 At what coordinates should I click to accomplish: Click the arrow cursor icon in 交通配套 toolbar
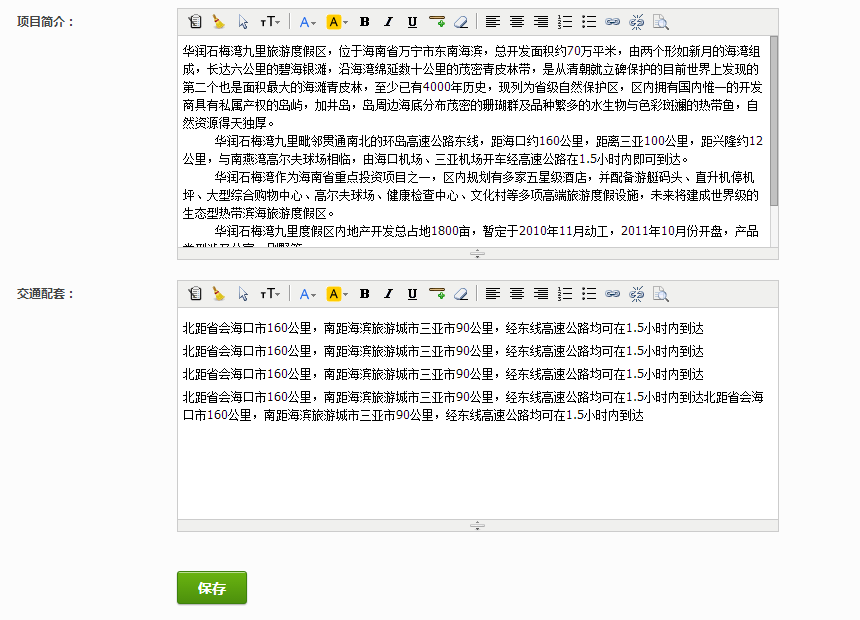242,294
